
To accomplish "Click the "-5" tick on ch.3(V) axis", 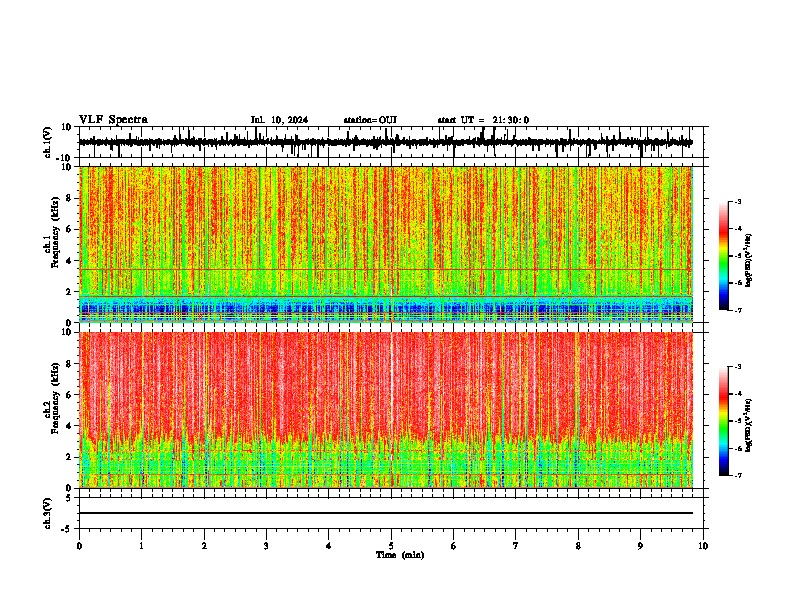I will (x=67, y=529).
